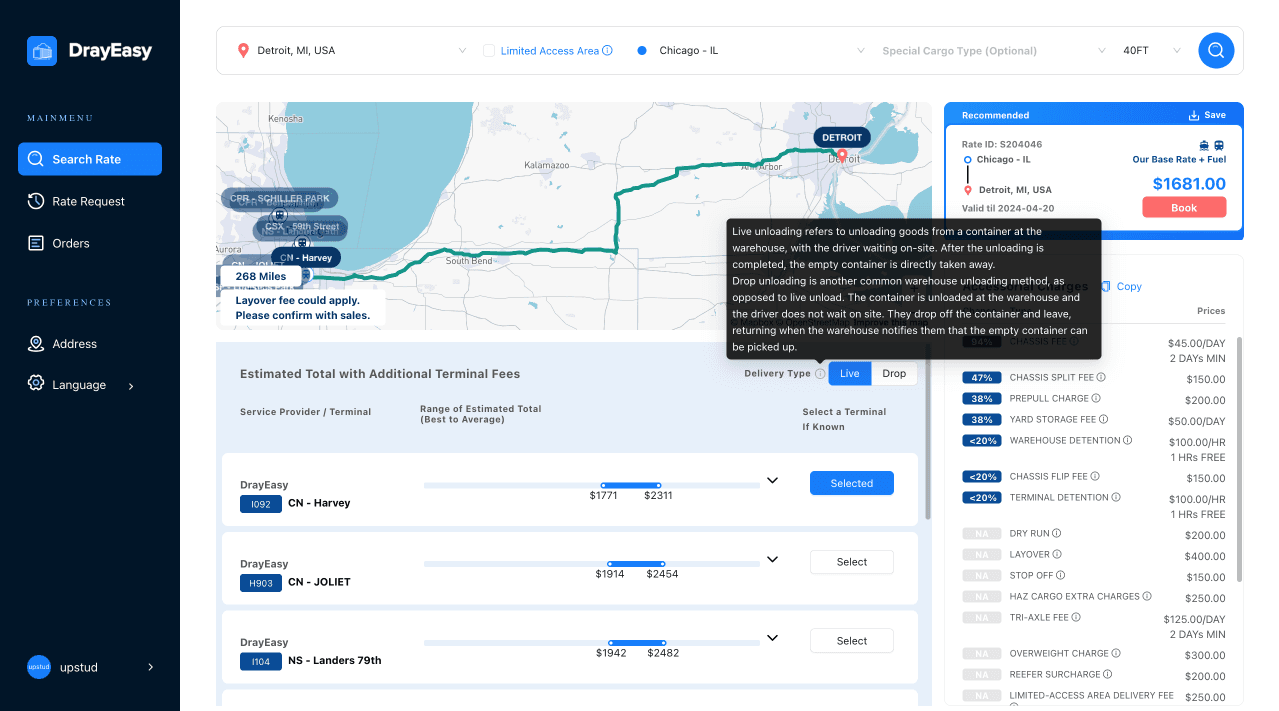This screenshot has height=711, width=1279.
Task: Click the DrayEasy logo icon
Action: pyautogui.click(x=42, y=51)
